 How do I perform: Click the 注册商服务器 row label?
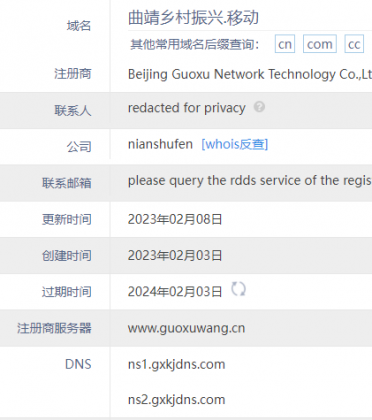(x=54, y=328)
